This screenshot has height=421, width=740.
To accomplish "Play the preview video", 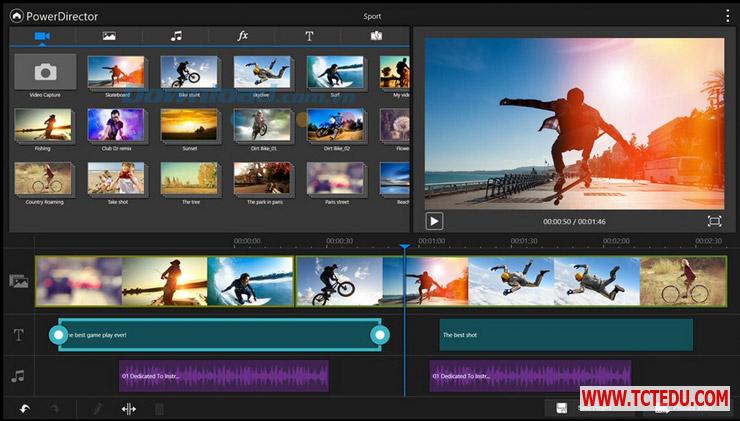I will pyautogui.click(x=434, y=221).
